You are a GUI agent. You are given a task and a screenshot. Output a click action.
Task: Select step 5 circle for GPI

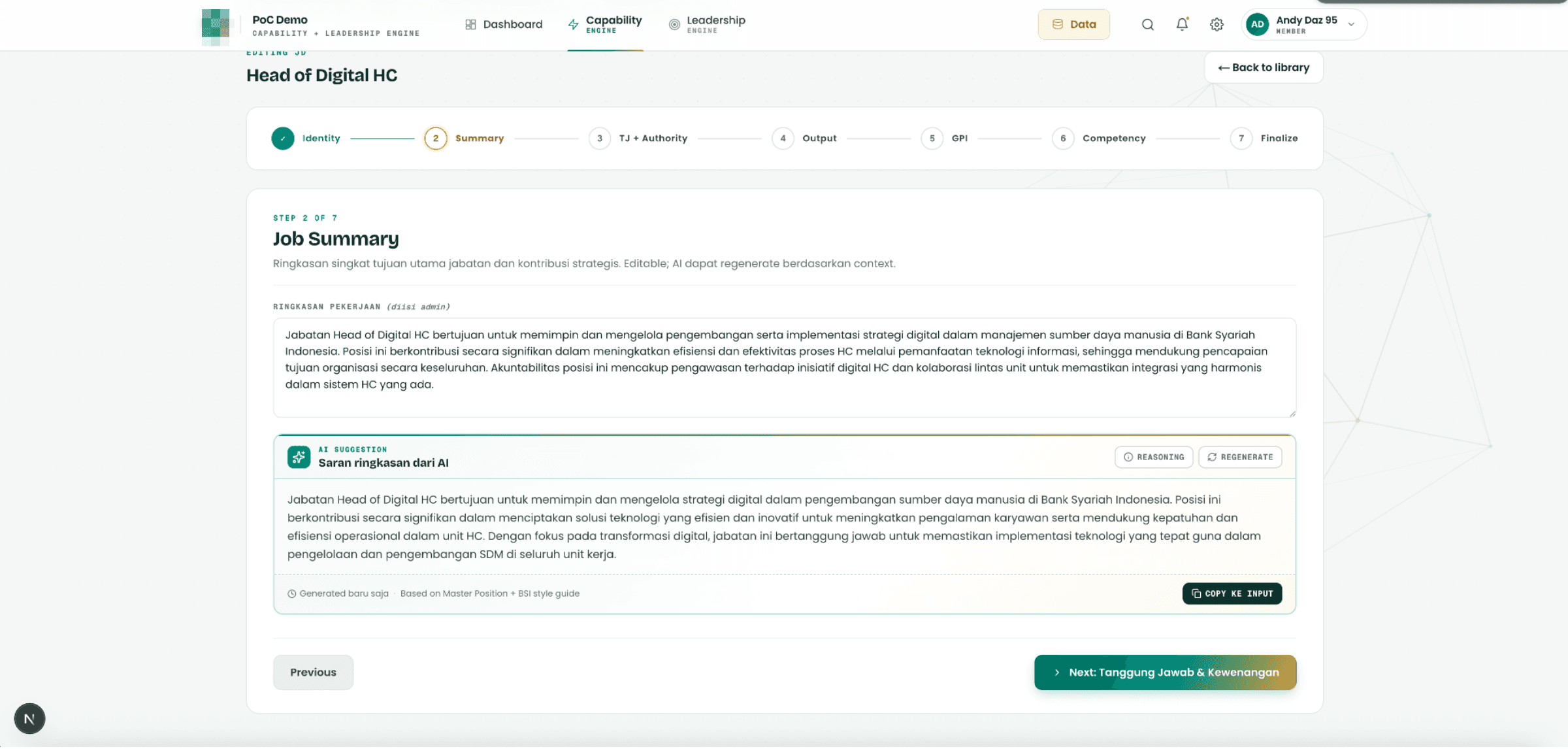click(932, 139)
